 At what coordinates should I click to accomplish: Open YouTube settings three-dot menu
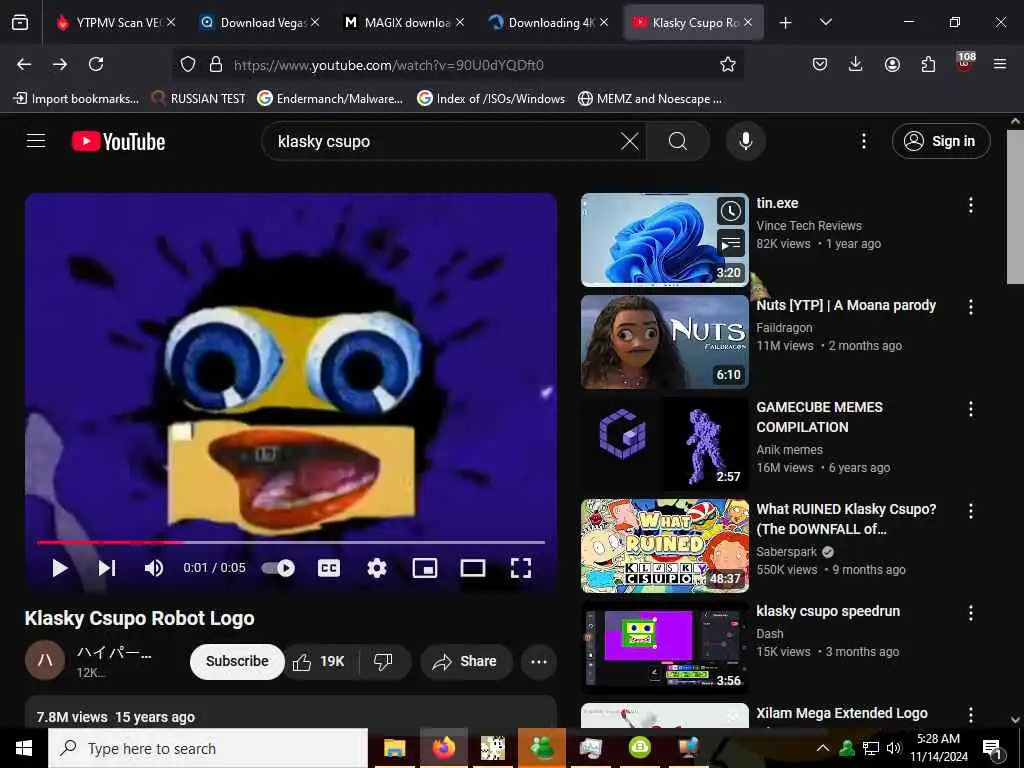click(x=863, y=141)
